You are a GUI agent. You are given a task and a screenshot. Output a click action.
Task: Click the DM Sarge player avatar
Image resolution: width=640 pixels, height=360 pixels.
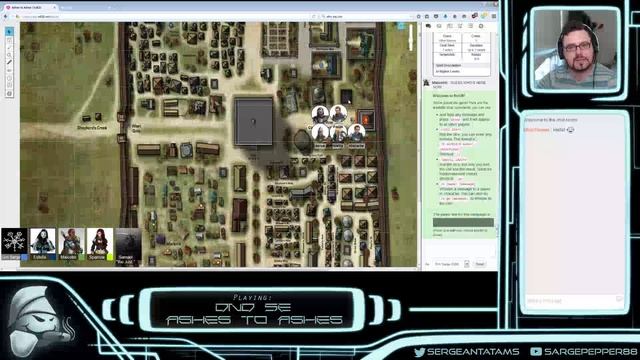14,241
